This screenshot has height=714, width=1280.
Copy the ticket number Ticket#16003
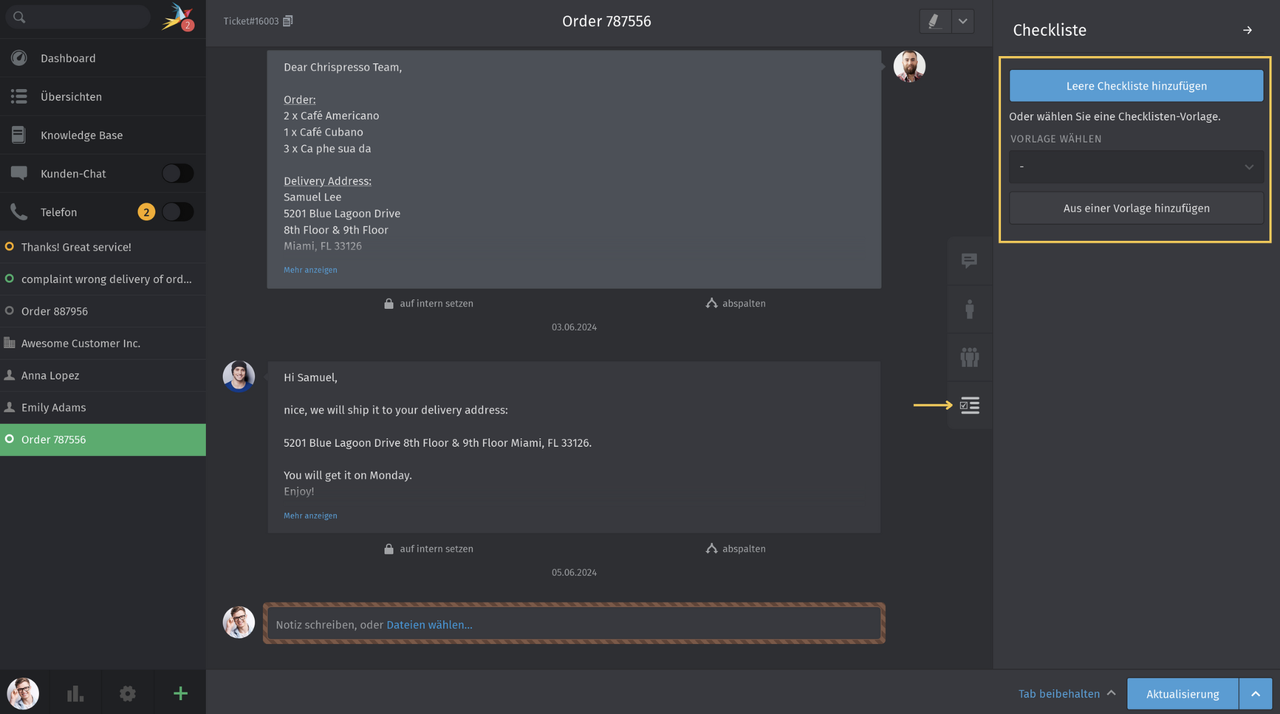click(288, 19)
